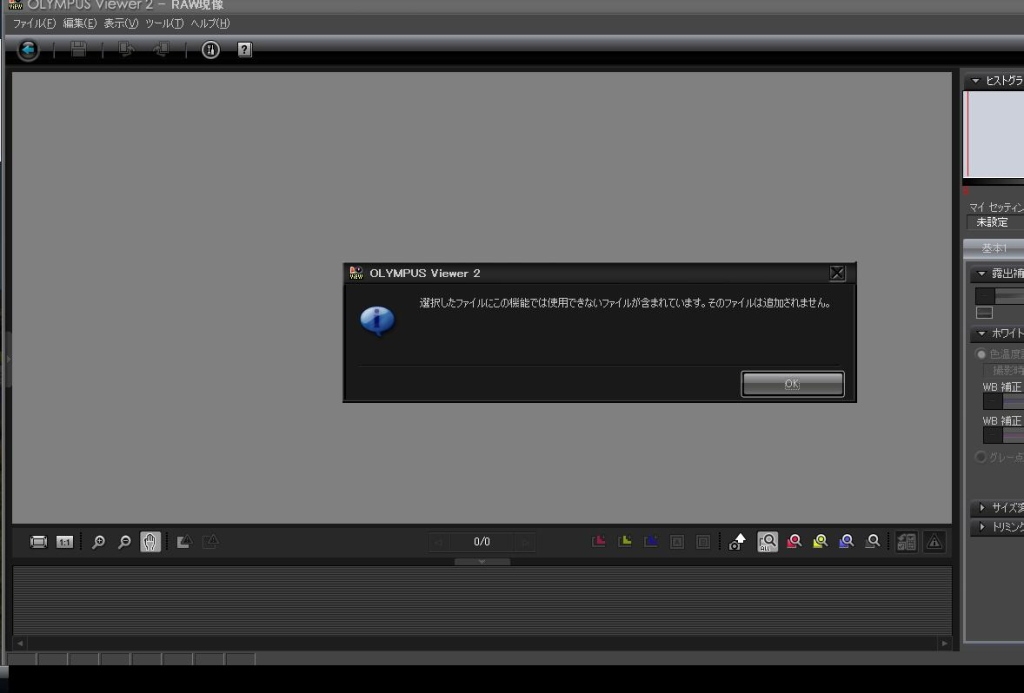The image size is (1024, 693).
Task: Click the yellow marked filter magnifier icon
Action: (820, 541)
